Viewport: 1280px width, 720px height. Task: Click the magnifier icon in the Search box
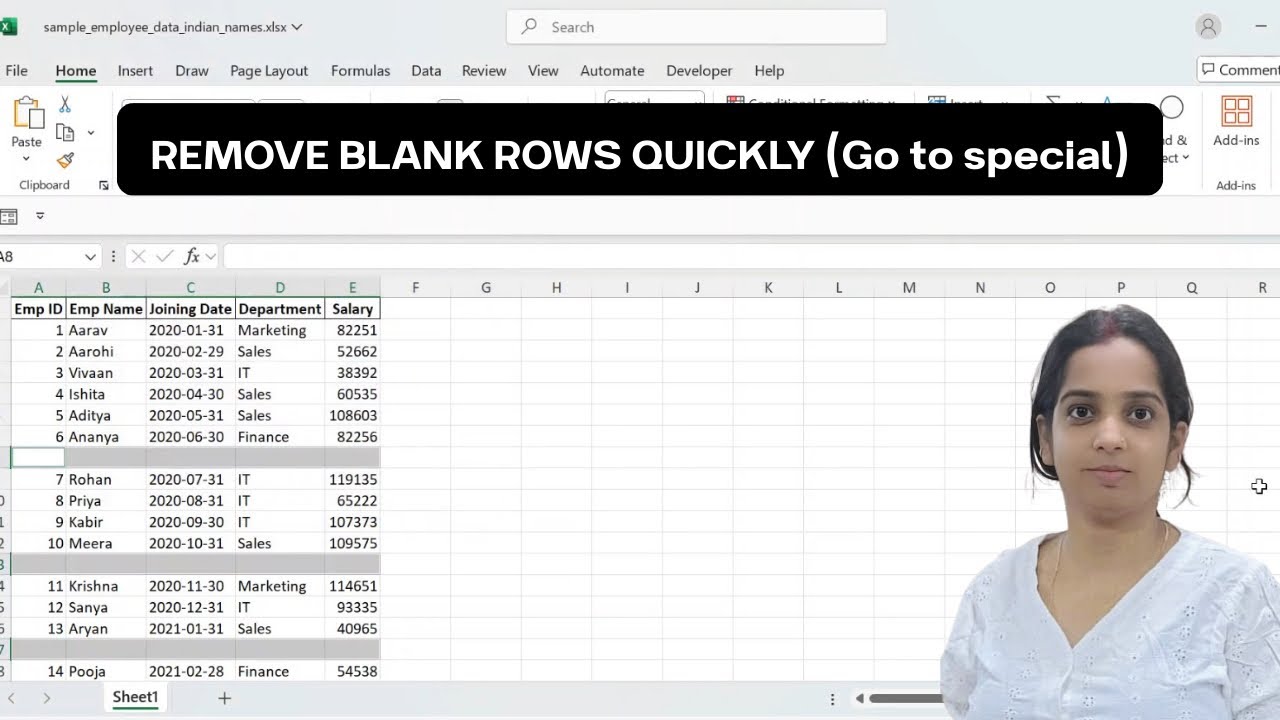[x=529, y=27]
